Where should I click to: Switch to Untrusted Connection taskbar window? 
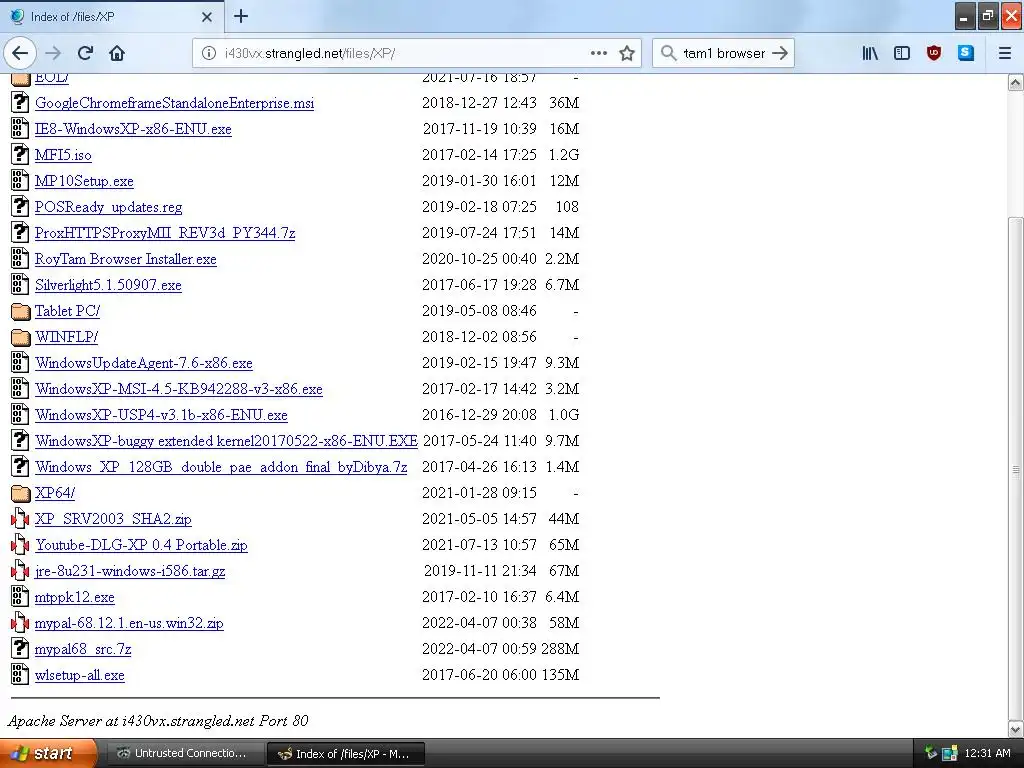point(184,753)
